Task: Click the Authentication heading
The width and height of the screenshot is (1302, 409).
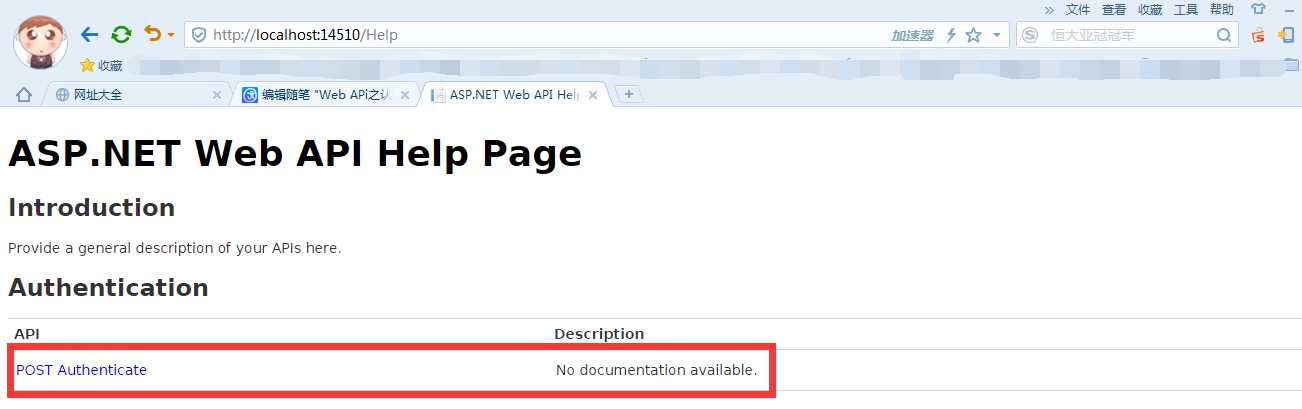Action: (108, 288)
